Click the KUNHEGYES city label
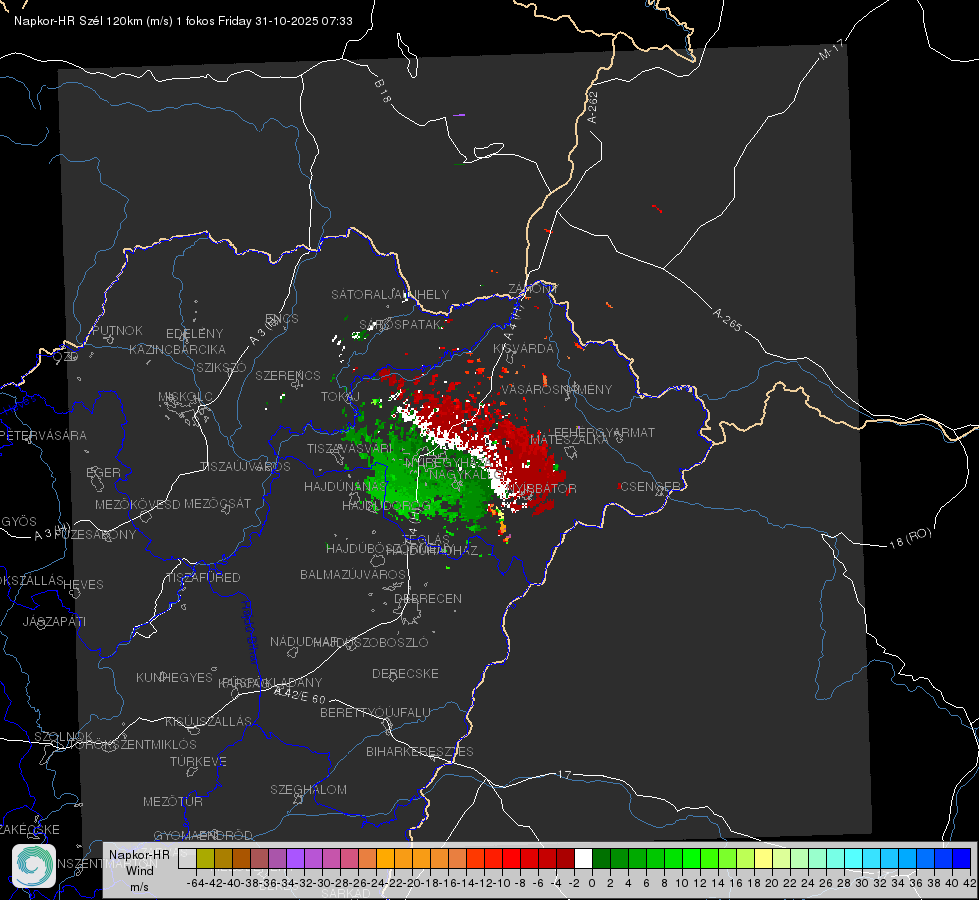 tap(174, 677)
